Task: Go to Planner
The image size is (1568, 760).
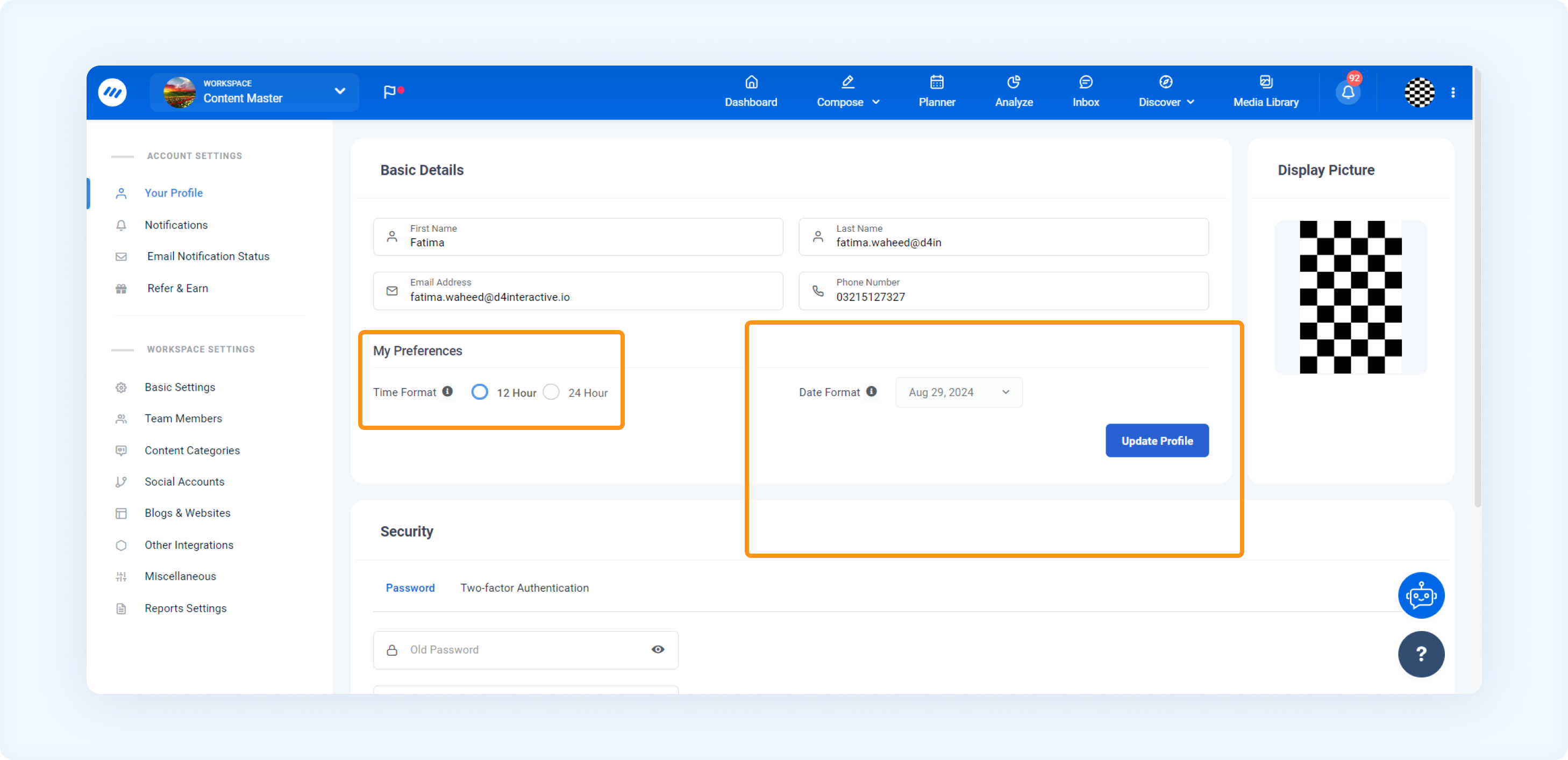Action: (936, 92)
